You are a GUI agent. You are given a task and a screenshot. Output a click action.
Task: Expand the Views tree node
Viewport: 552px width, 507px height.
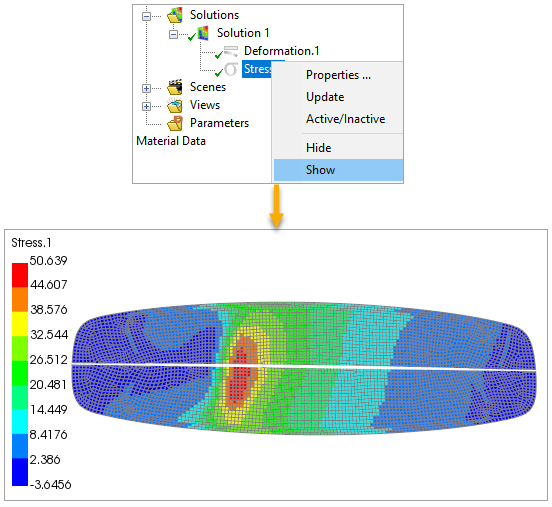pos(146,106)
